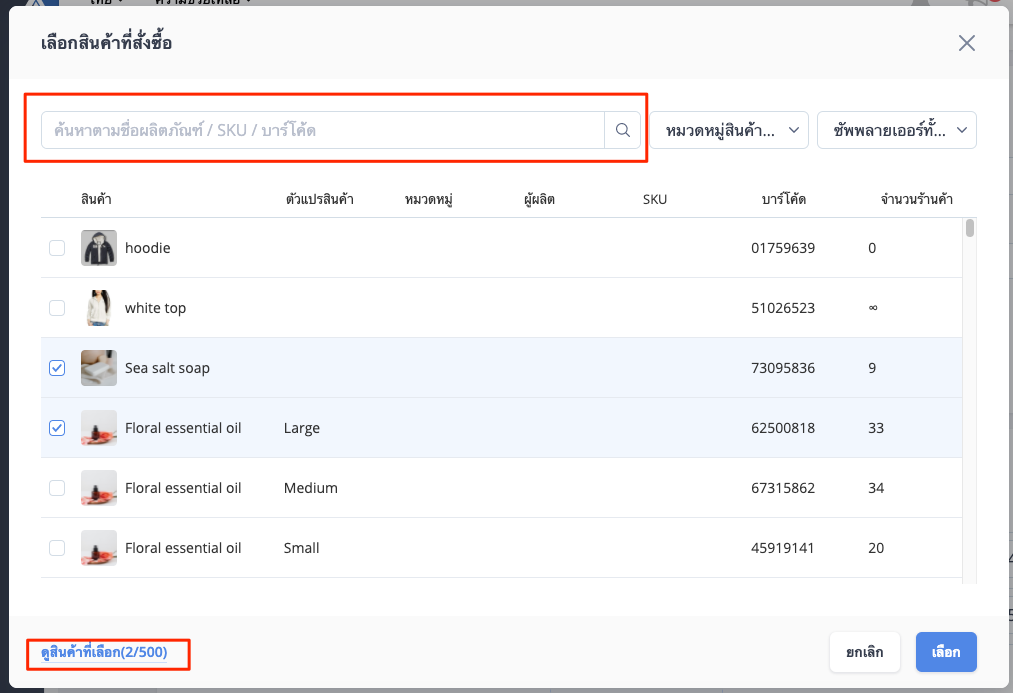1013x693 pixels.
Task: Click Floral essential oil Large thumbnail
Action: pyautogui.click(x=99, y=428)
